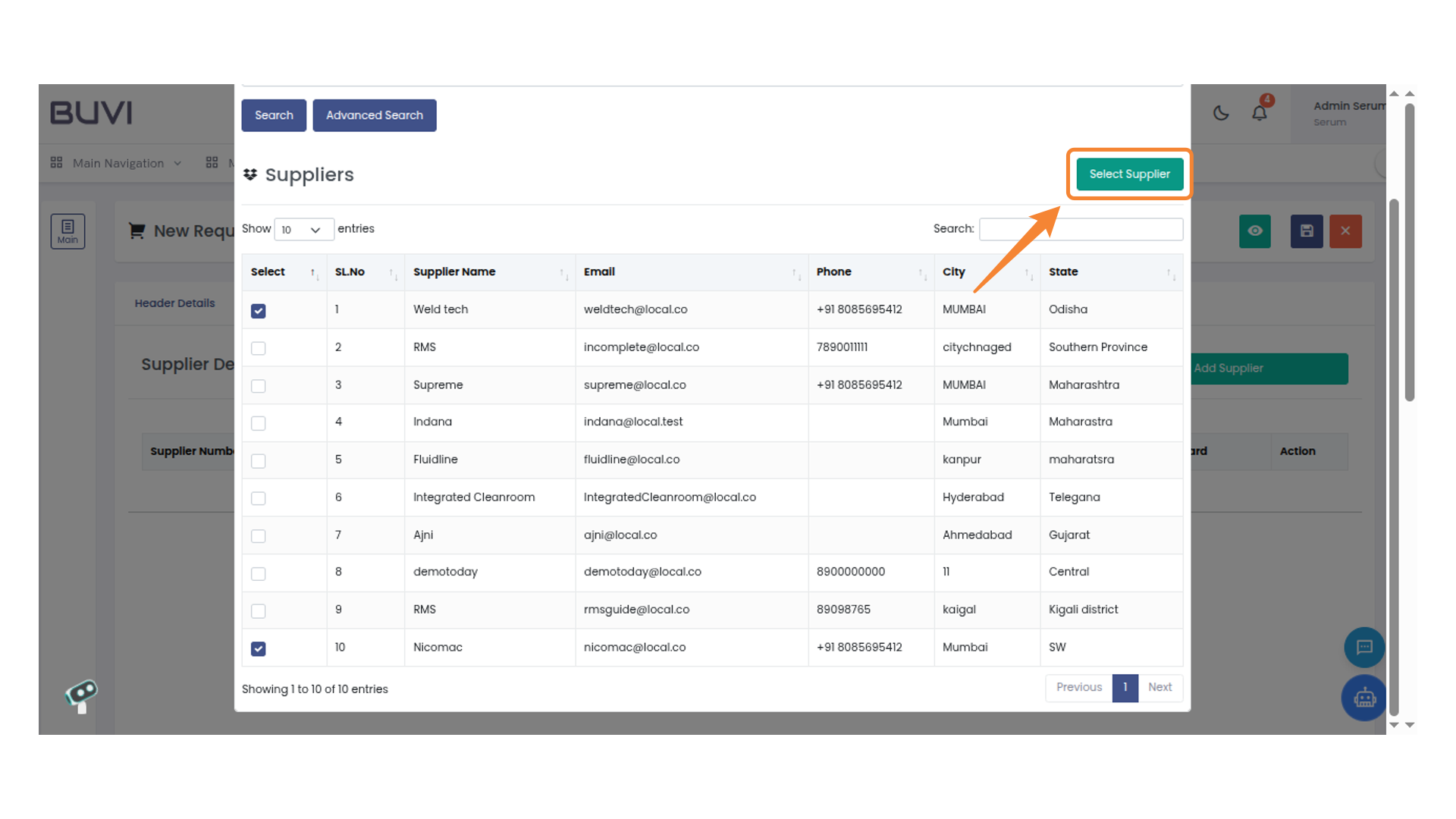Screen dimensions: 1456x819
Task: Open Advanced Search
Action: (374, 115)
